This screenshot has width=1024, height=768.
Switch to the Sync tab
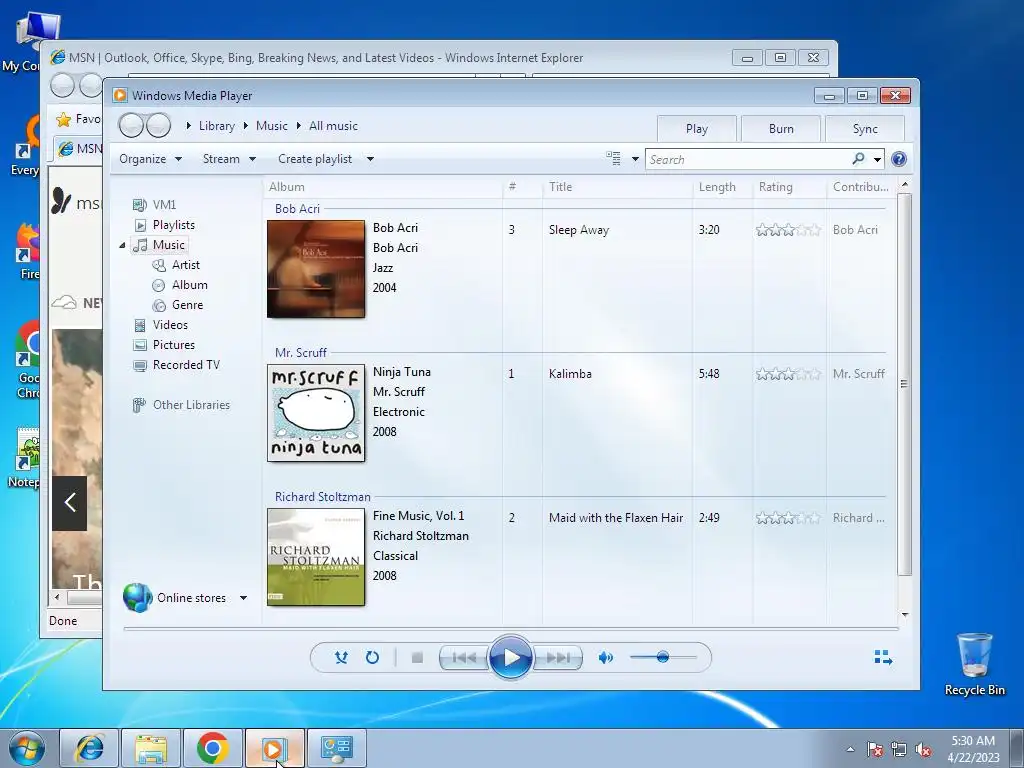coord(865,129)
